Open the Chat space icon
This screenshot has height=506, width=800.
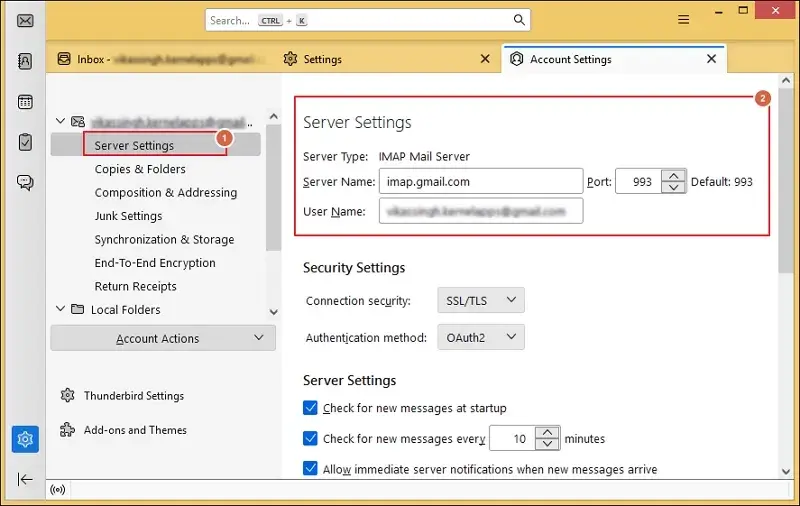(25, 182)
